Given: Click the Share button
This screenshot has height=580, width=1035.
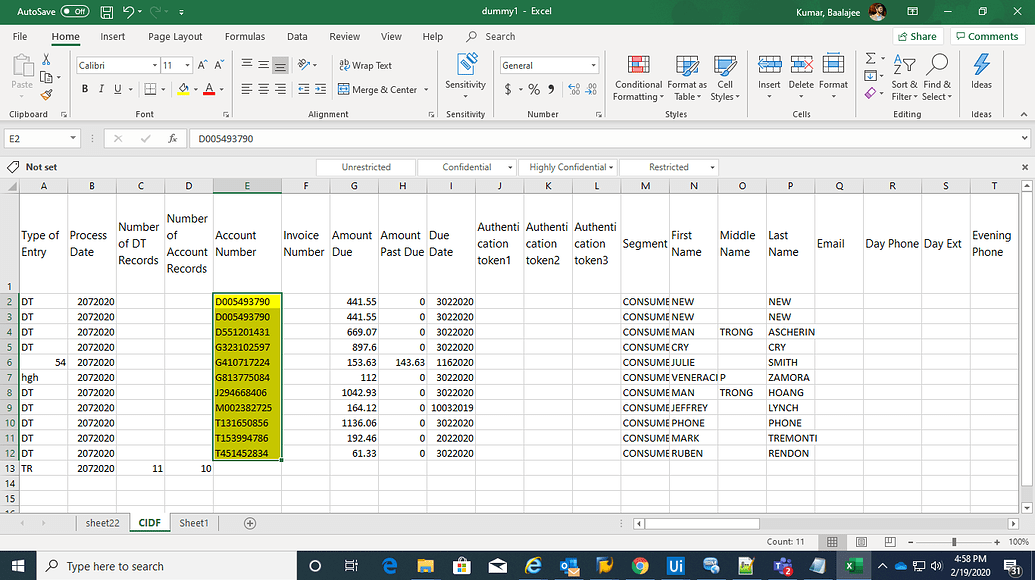Looking at the screenshot, I should [x=917, y=37].
